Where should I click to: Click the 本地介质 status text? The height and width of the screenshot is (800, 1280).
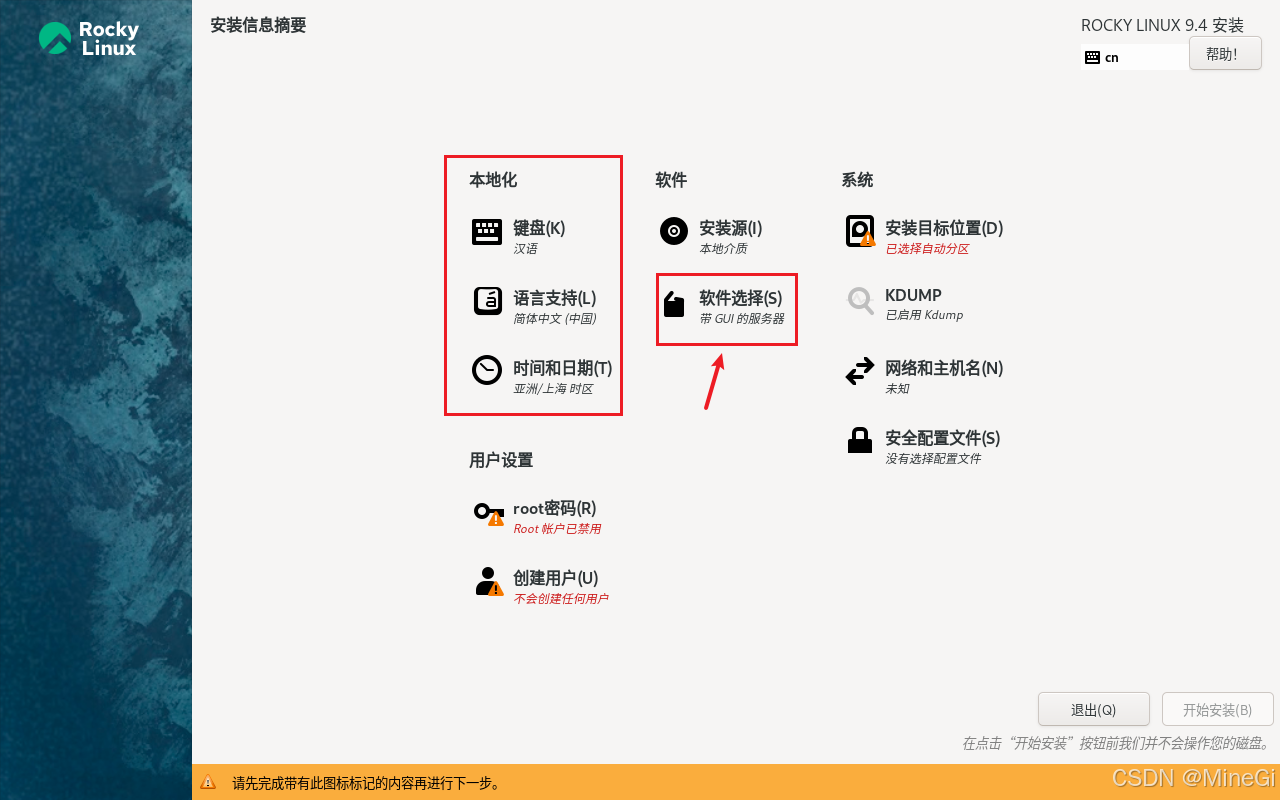723,248
